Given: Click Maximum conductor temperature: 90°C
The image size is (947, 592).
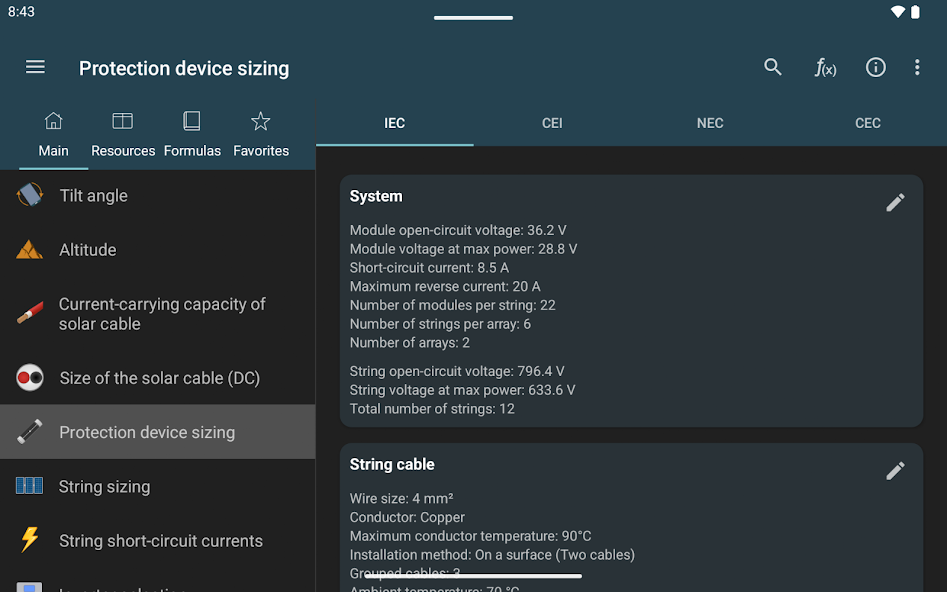Looking at the screenshot, I should 470,536.
